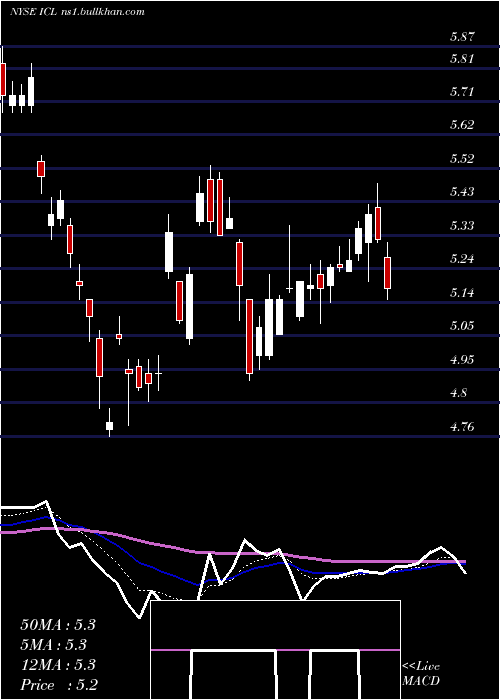Click the 5MA : 5.3 reading
The image size is (500, 700).
click(x=54, y=645)
